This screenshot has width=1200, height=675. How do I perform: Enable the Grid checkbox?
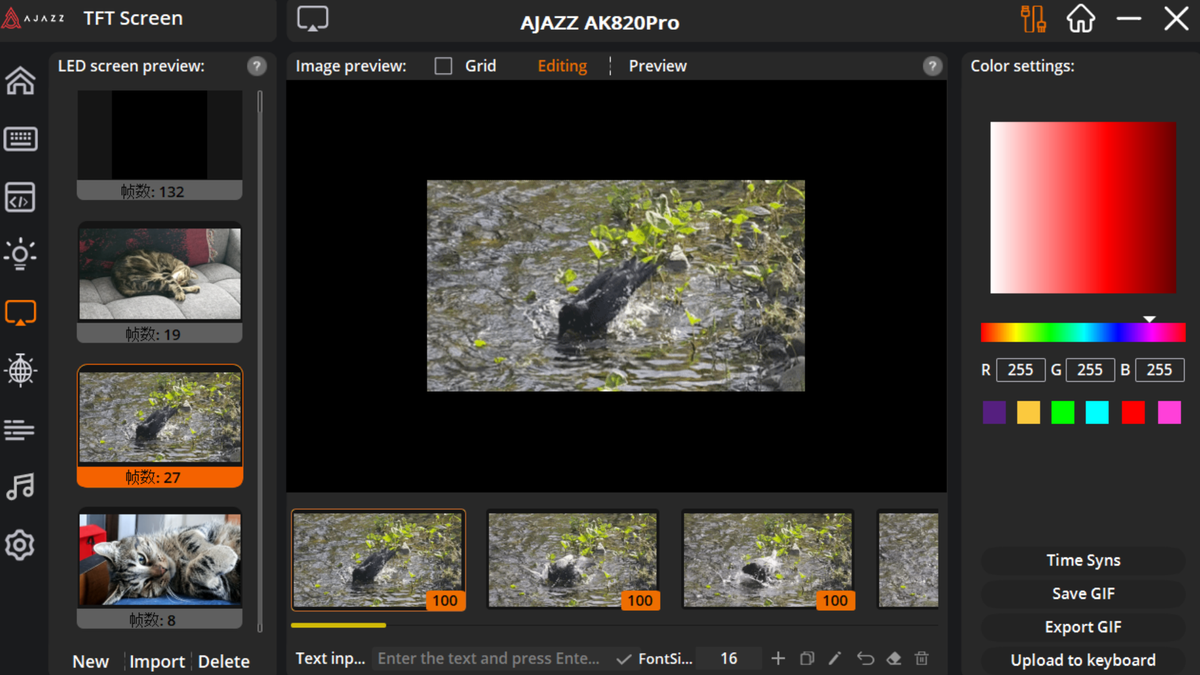point(443,66)
